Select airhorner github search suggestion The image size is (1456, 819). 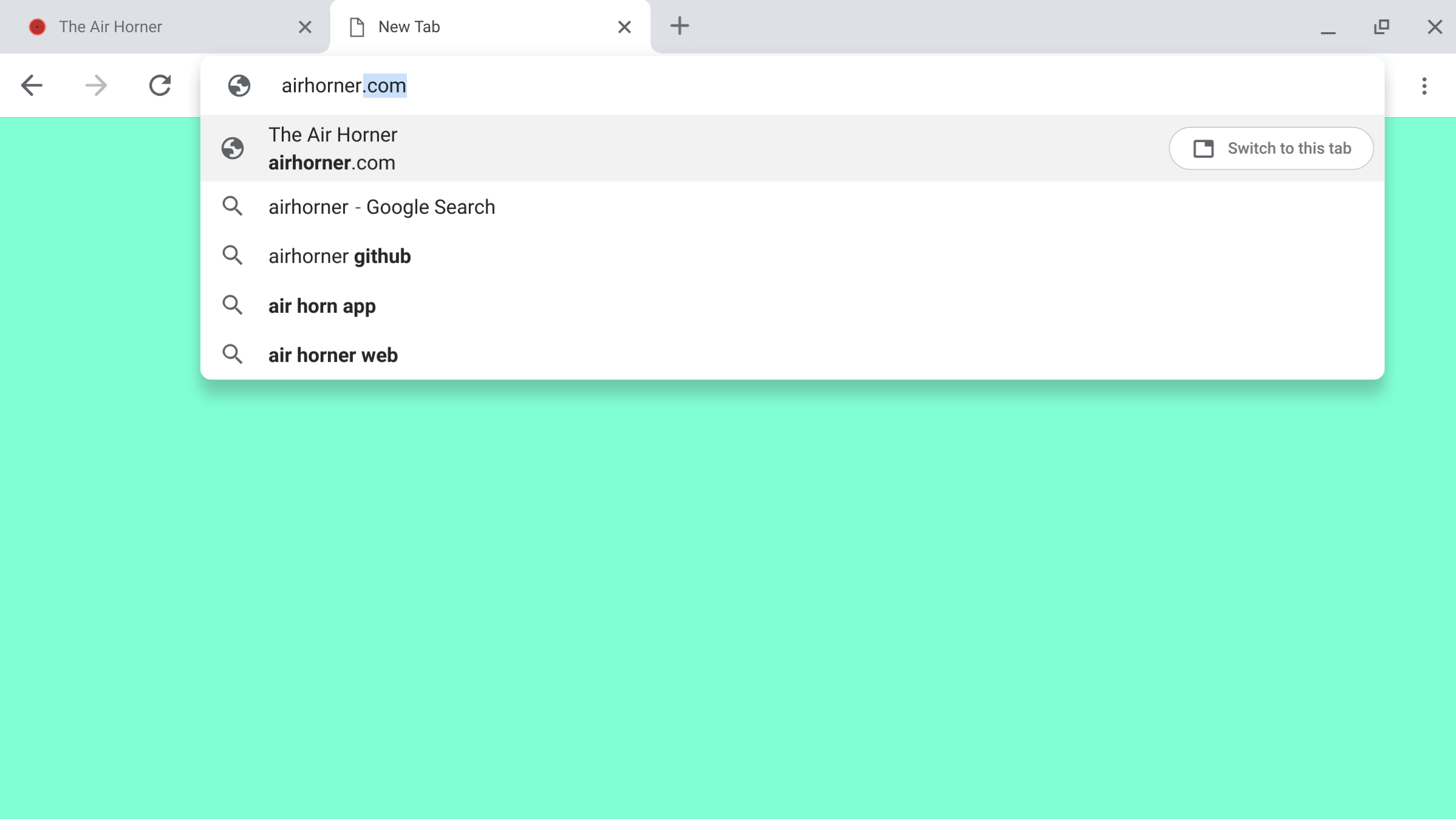click(x=339, y=256)
